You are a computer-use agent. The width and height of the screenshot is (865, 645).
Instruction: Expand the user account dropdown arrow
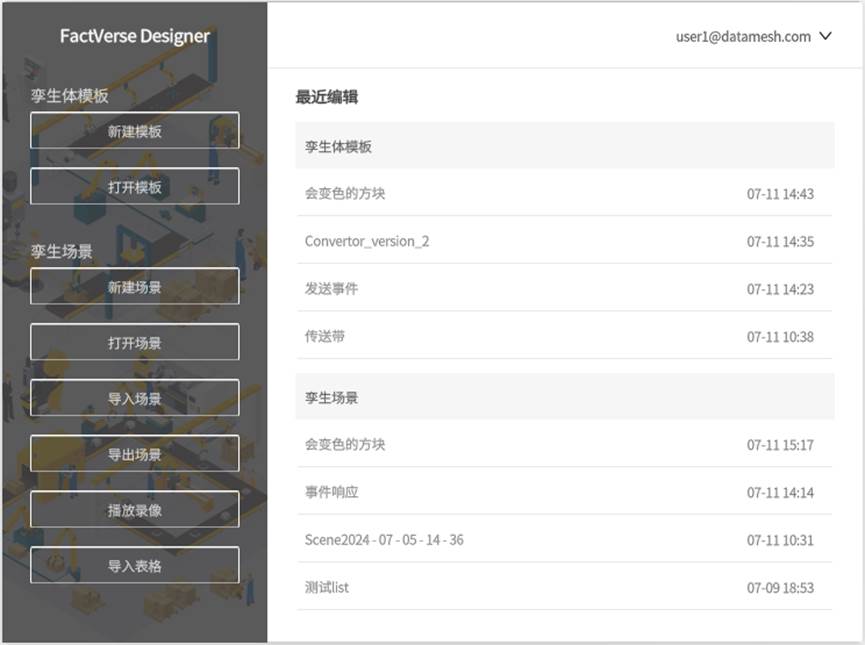[825, 36]
